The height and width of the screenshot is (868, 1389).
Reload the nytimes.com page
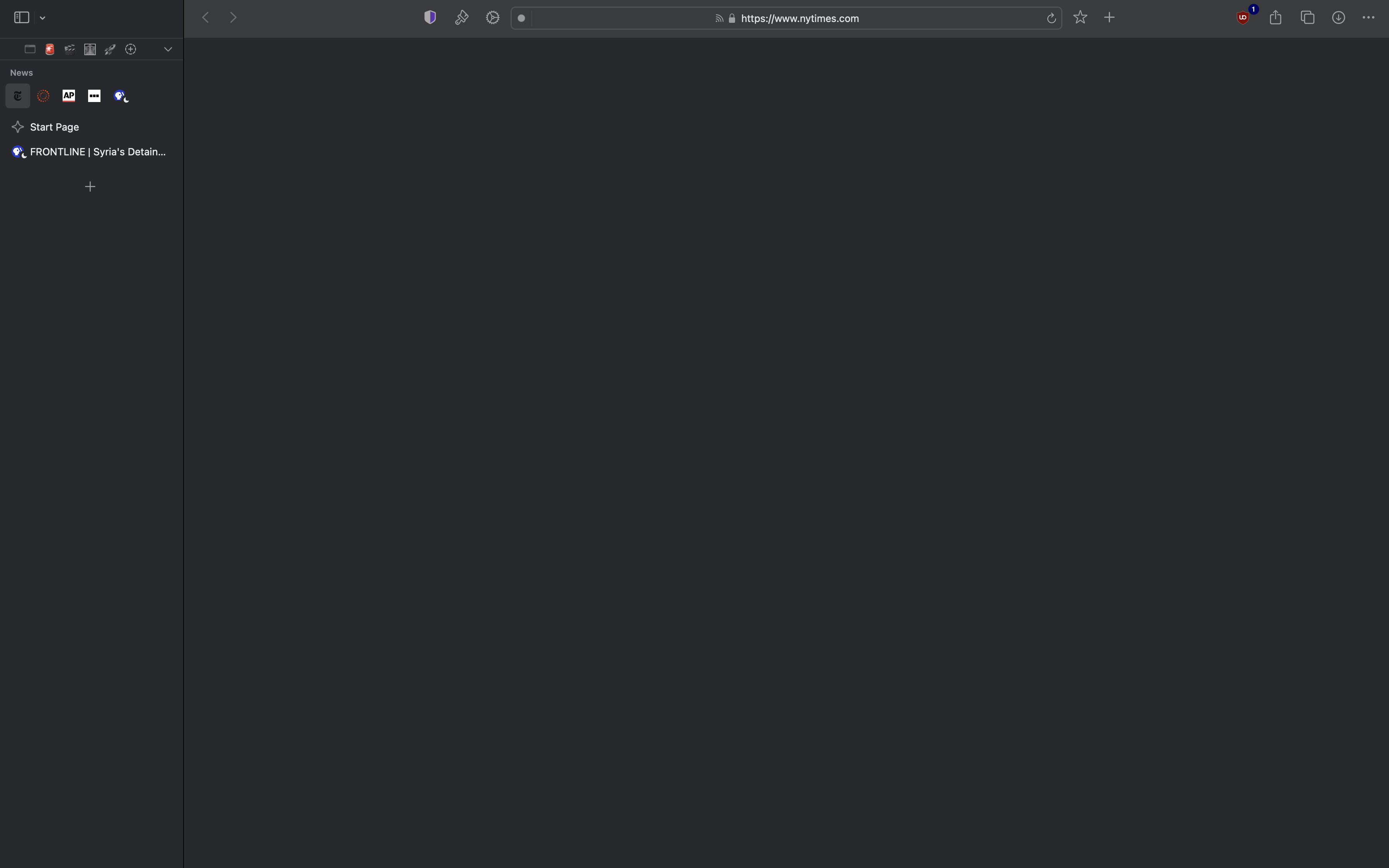click(x=1051, y=18)
